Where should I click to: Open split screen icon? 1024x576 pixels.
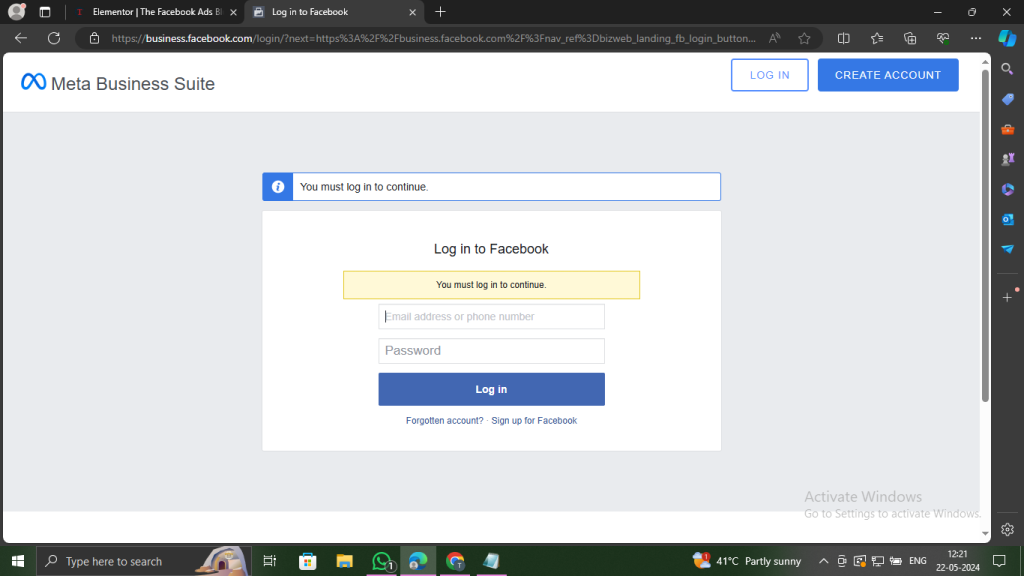(x=844, y=38)
